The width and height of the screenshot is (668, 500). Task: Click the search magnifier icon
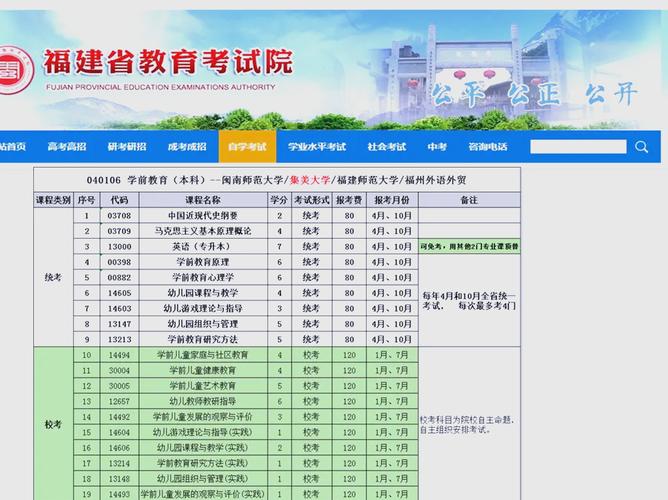point(641,147)
